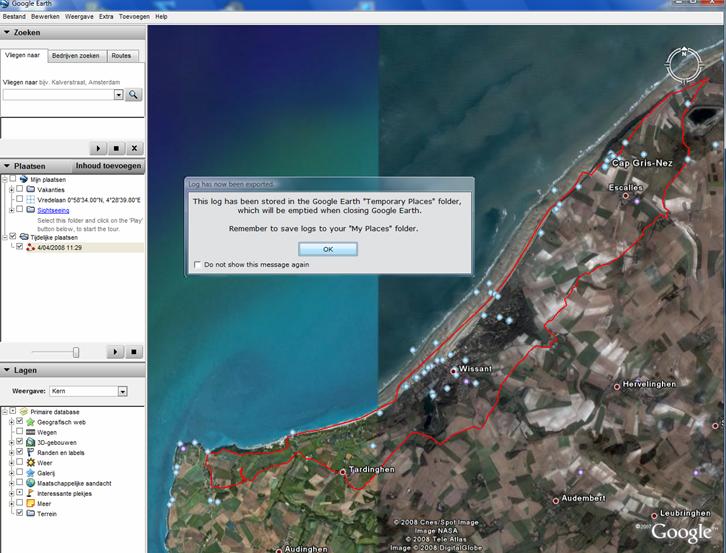Switch to the Bedrijven zoeken tab
The image size is (726, 553).
pyautogui.click(x=75, y=56)
